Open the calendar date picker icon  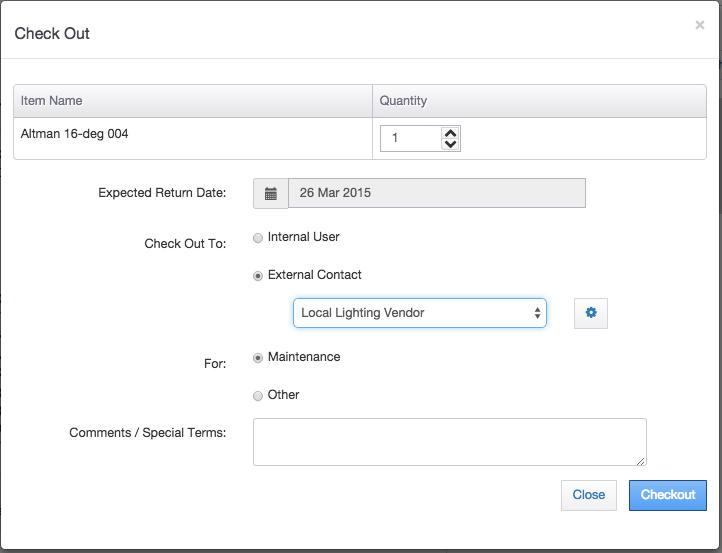click(x=271, y=193)
